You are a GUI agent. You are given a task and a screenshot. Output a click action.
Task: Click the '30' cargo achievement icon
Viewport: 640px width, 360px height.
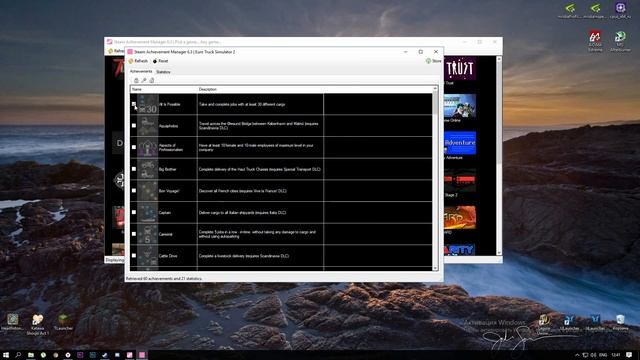click(147, 104)
